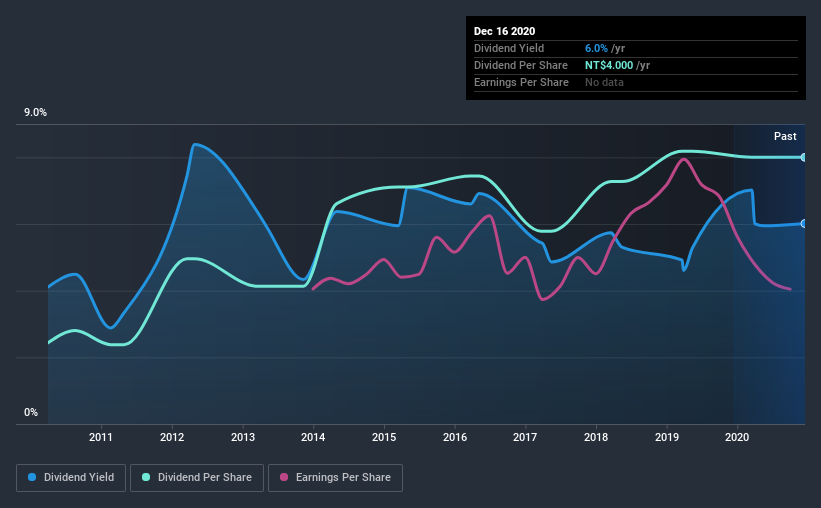Click the NT$4.000 dividend per share value
The width and height of the screenshot is (821, 508).
point(609,65)
